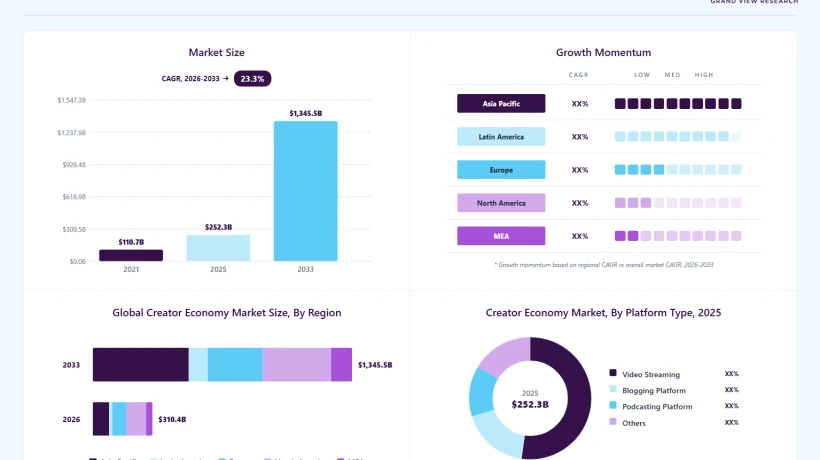The width and height of the screenshot is (820, 460).
Task: Click the Blogging Platform legend label
Action: coord(654,390)
